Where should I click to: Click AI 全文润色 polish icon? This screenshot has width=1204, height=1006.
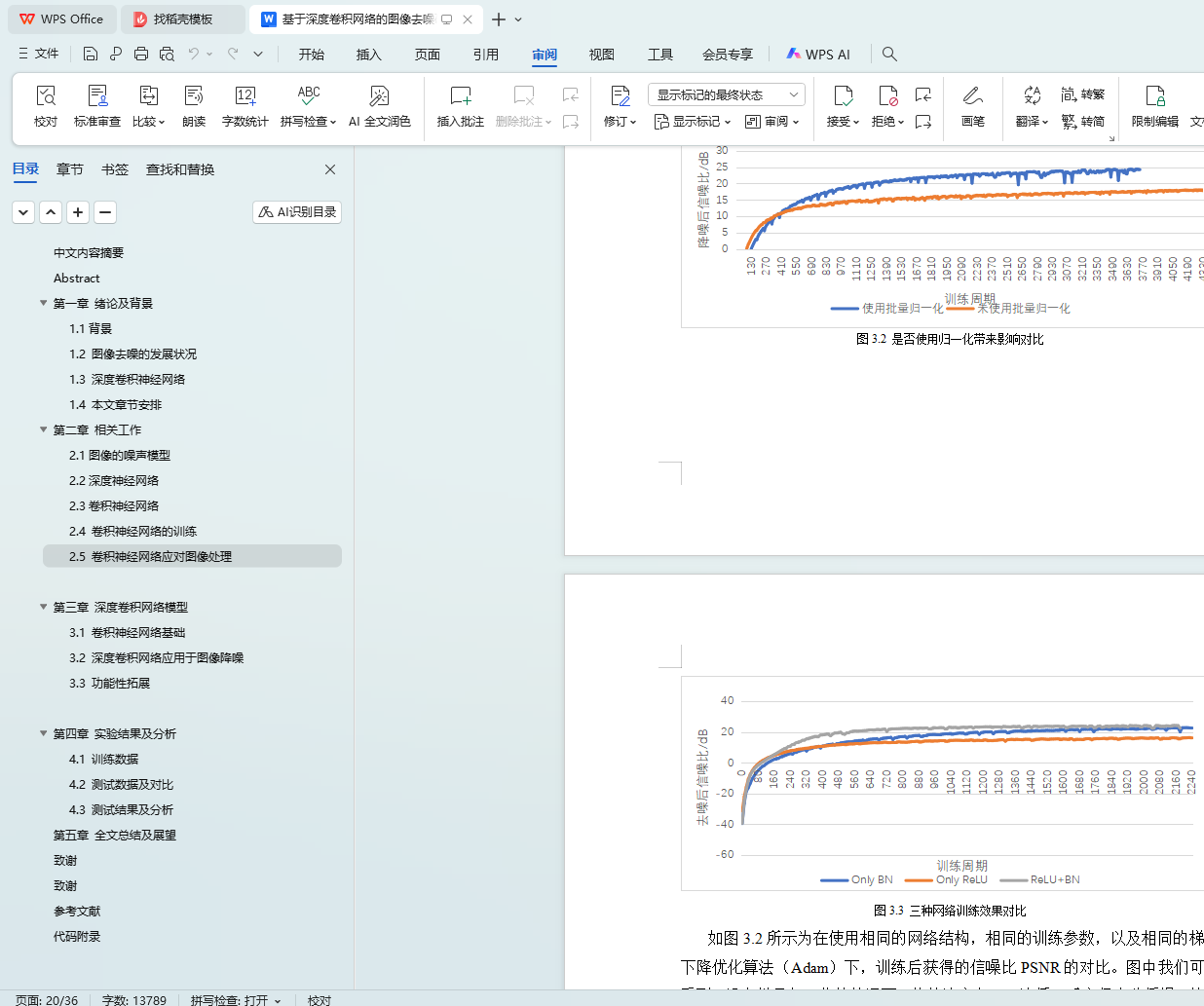tap(379, 95)
